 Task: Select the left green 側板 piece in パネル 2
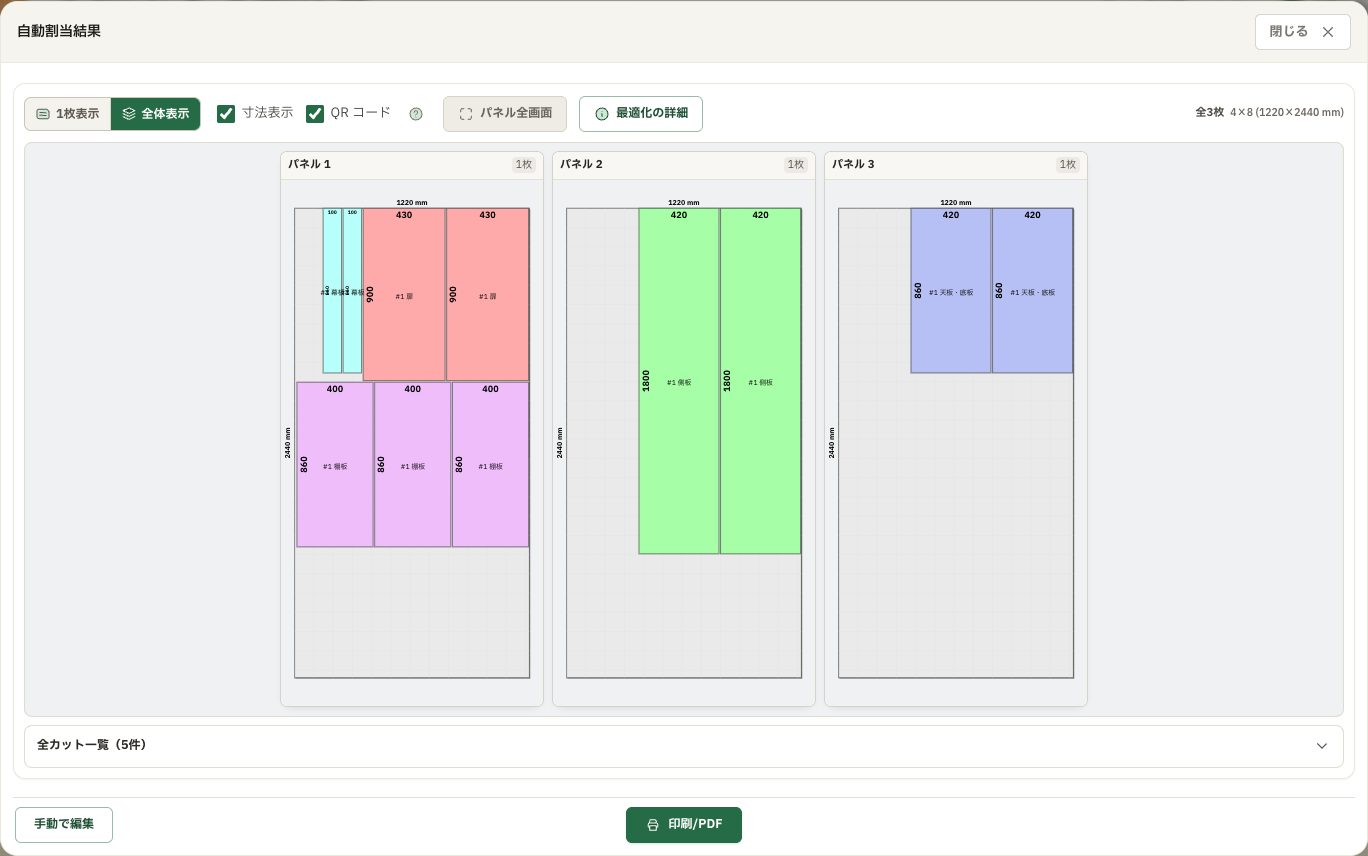[679, 381]
